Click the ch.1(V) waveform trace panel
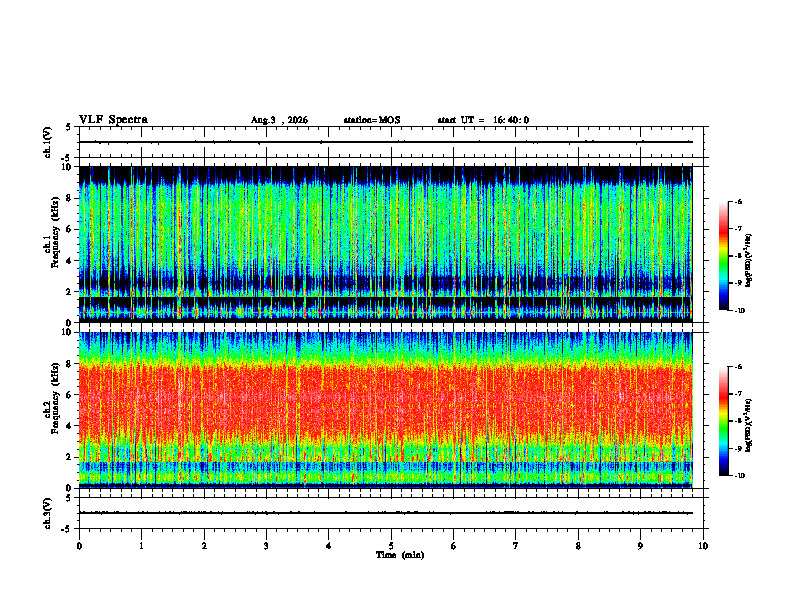The width and height of the screenshot is (792, 612). [x=391, y=142]
